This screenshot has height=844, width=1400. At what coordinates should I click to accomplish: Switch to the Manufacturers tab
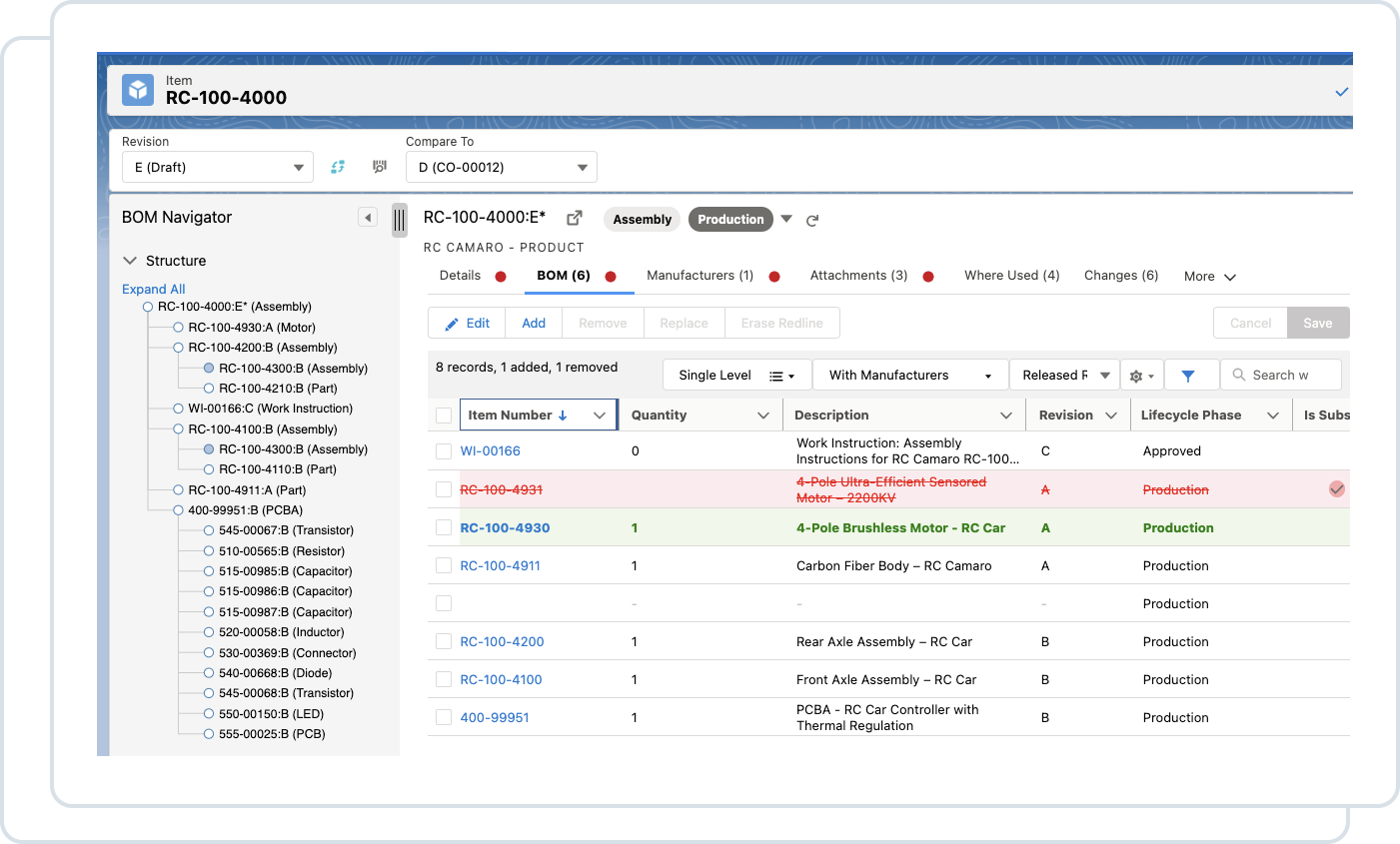click(x=700, y=275)
